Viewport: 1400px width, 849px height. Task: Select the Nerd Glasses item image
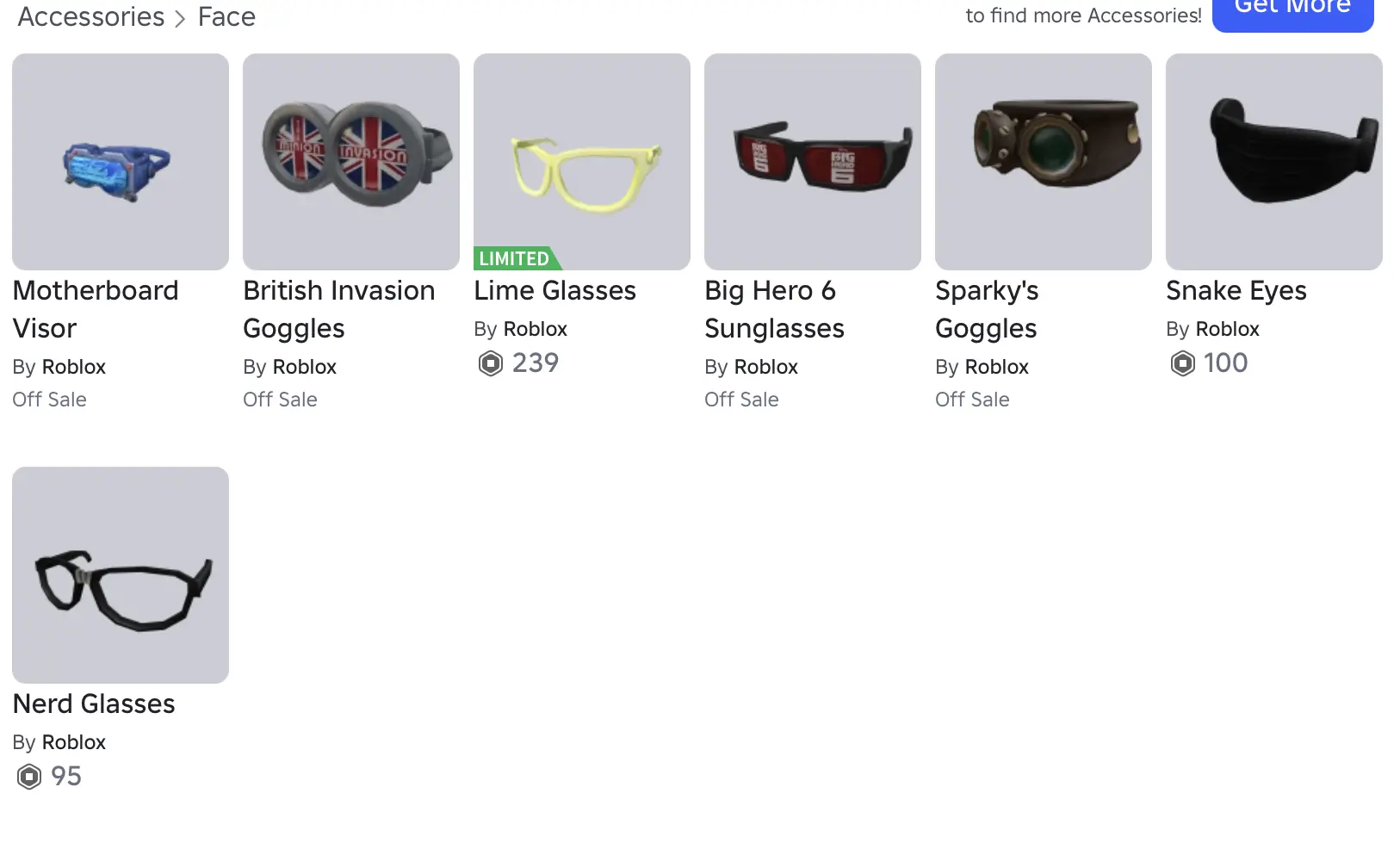coord(121,575)
